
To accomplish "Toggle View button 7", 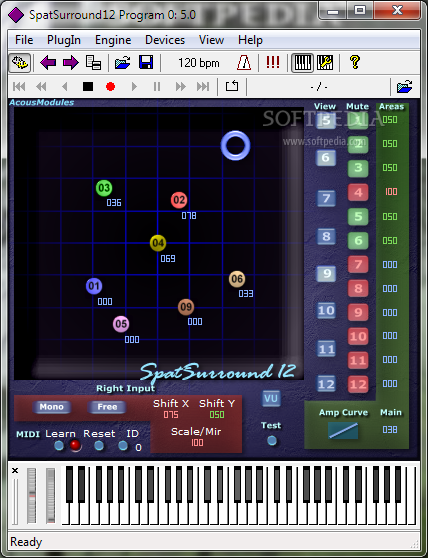I will [x=326, y=198].
